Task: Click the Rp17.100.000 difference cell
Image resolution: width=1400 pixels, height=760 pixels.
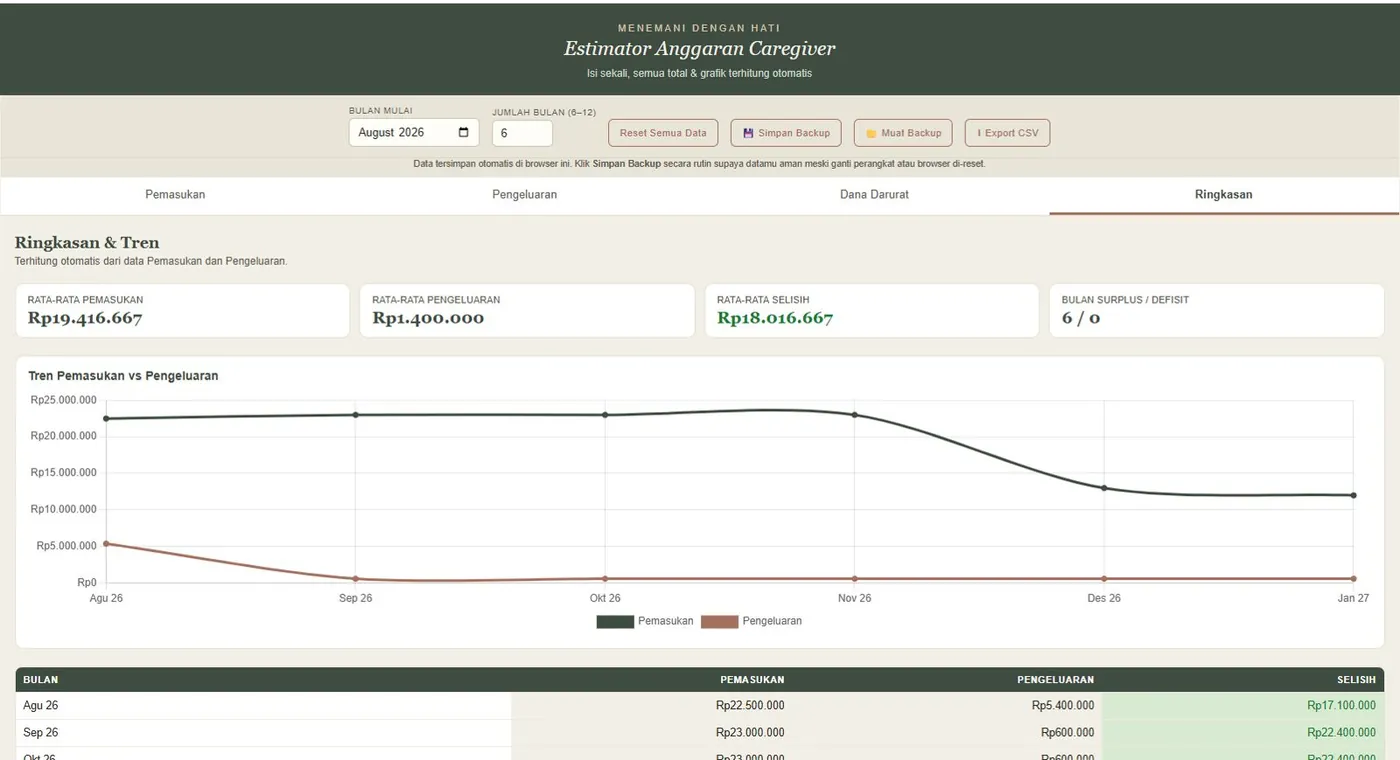Action: (x=1341, y=706)
